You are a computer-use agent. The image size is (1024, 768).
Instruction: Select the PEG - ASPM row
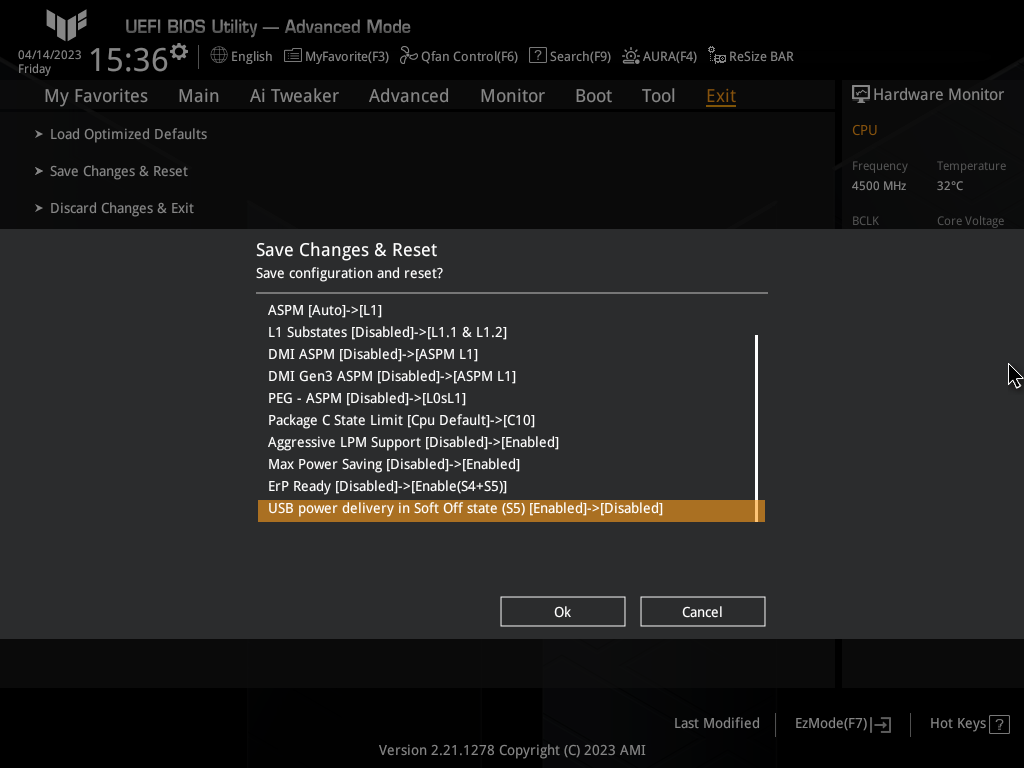pos(511,398)
